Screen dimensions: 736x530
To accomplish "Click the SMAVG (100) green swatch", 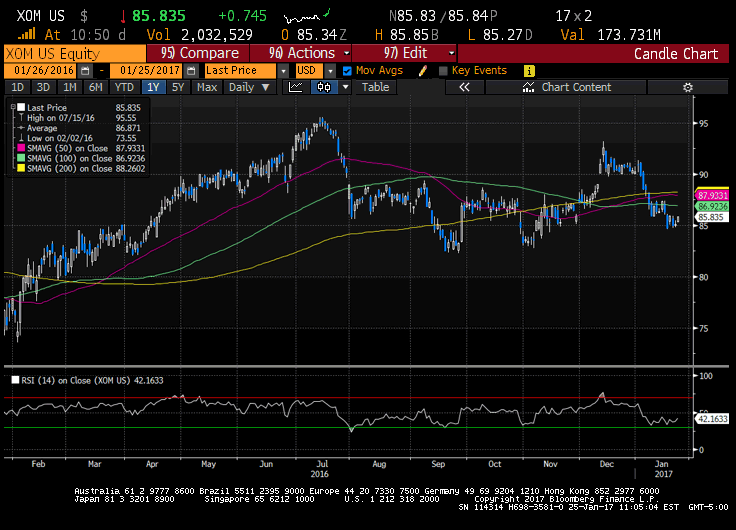I will pyautogui.click(x=21, y=159).
